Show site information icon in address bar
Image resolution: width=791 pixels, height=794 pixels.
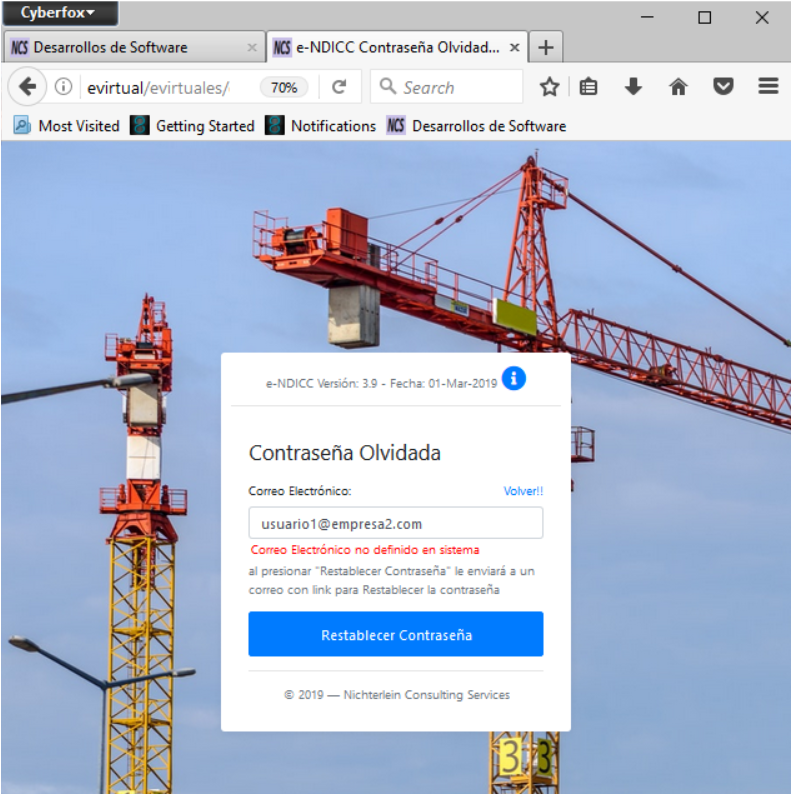pos(63,87)
